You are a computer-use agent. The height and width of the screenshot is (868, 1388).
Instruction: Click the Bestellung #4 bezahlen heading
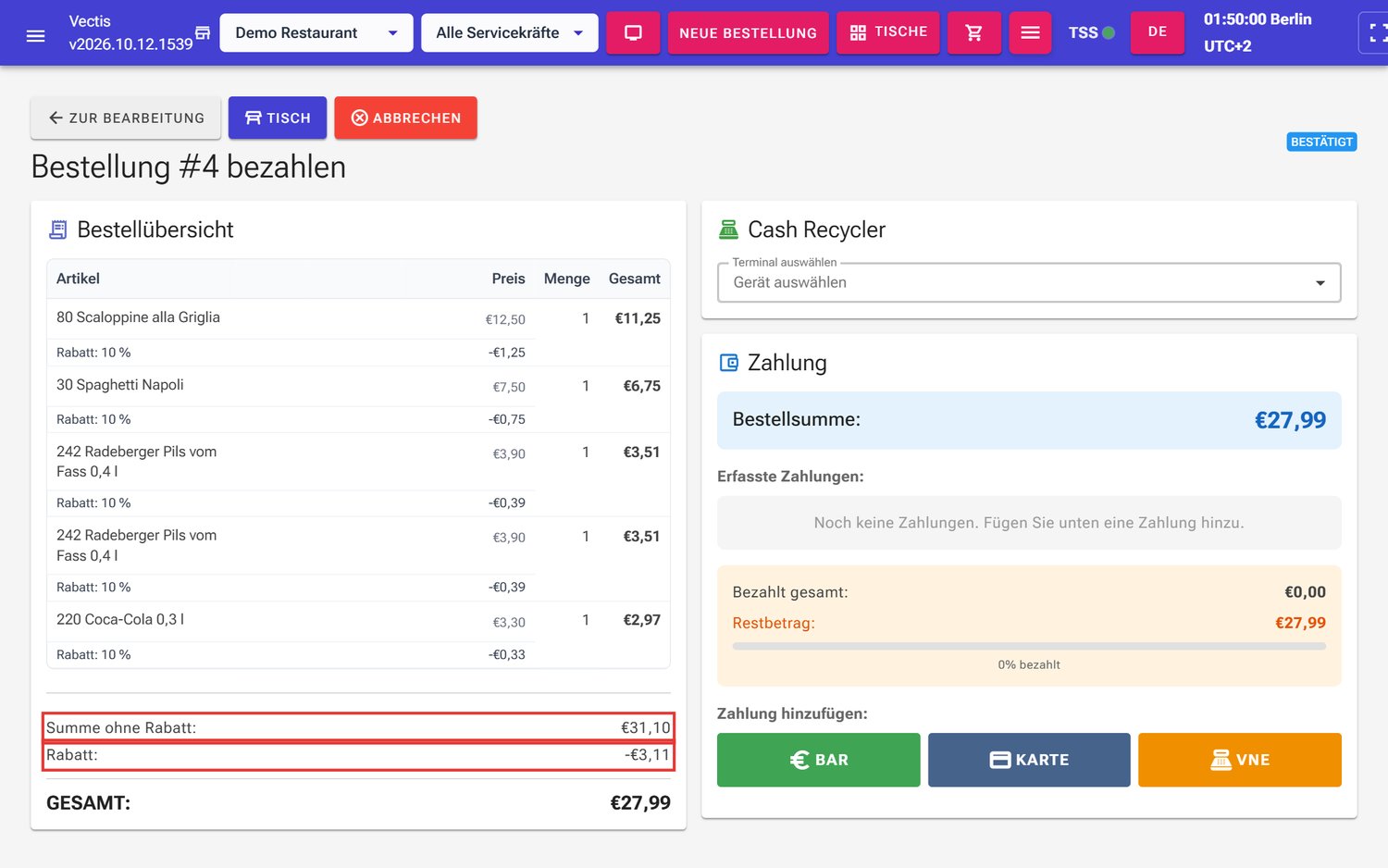click(x=189, y=167)
